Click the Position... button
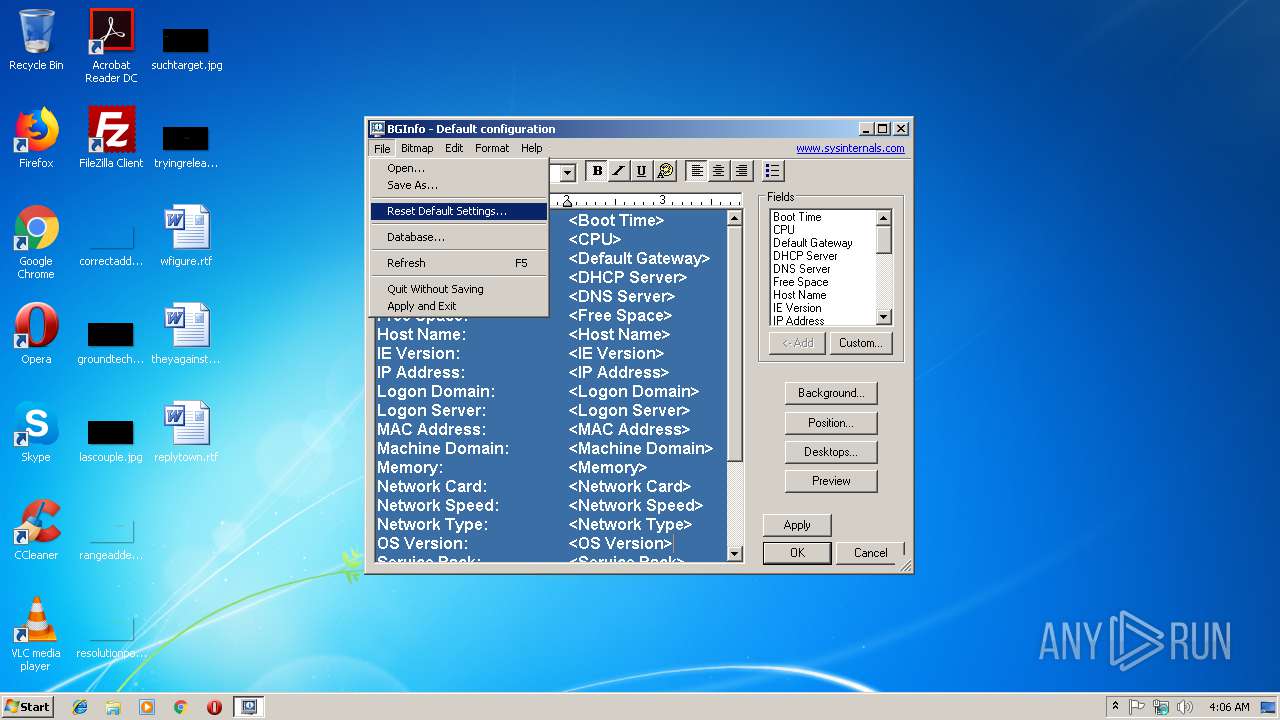Viewport: 1280px width, 720px height. pos(831,423)
